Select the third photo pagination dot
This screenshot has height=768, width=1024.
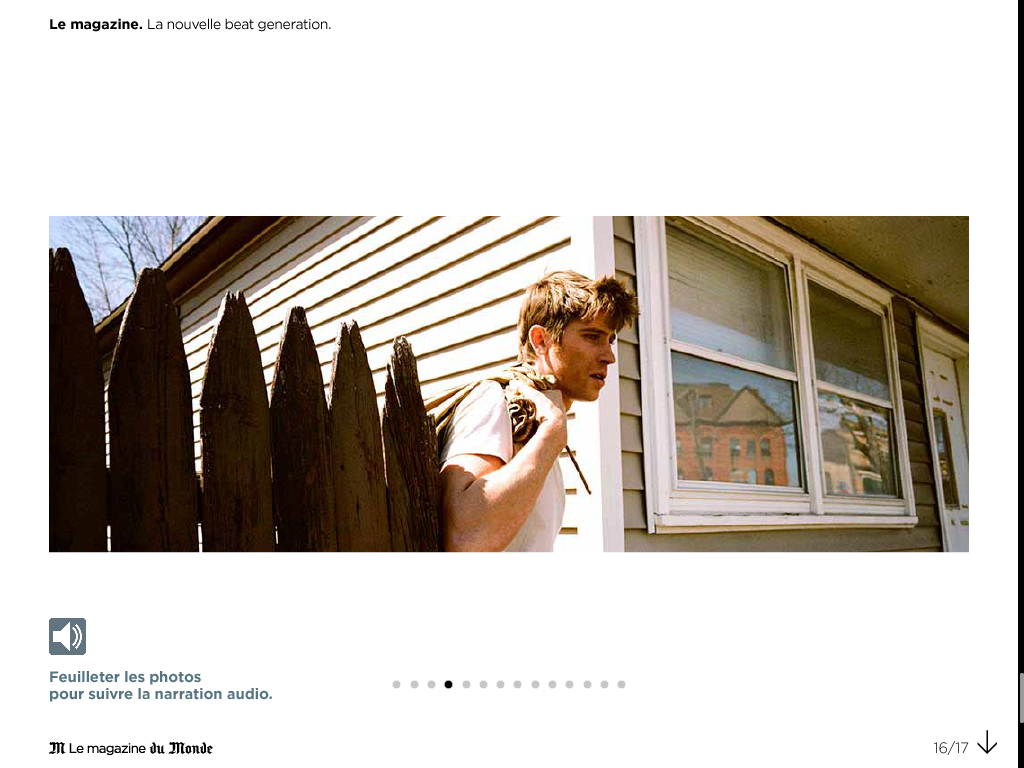(x=431, y=684)
